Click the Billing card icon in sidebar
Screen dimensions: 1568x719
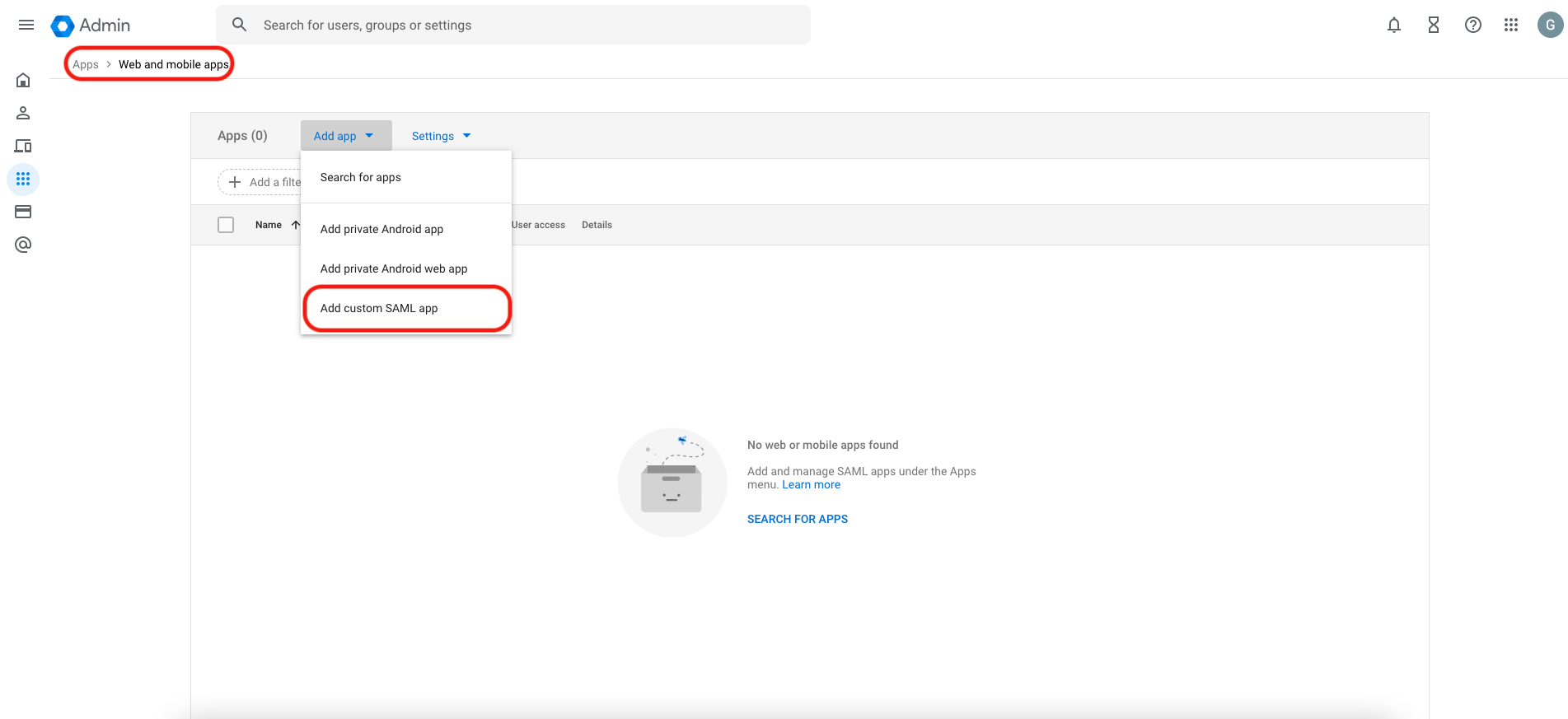point(23,212)
